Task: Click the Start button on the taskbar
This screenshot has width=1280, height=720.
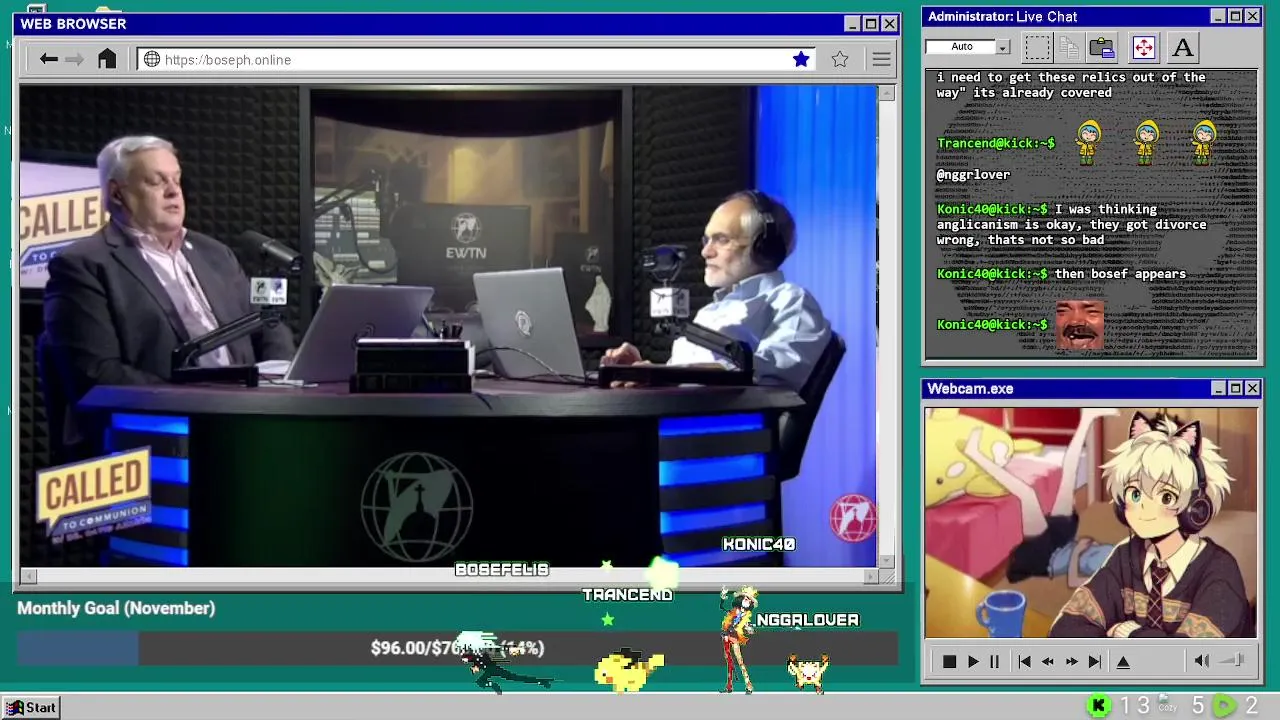Action: [x=31, y=707]
